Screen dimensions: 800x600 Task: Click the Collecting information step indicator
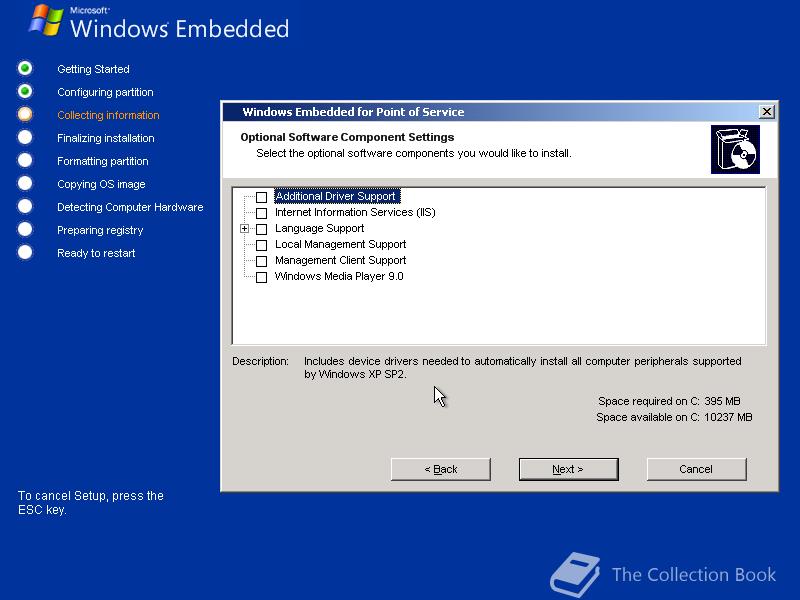coord(24,114)
